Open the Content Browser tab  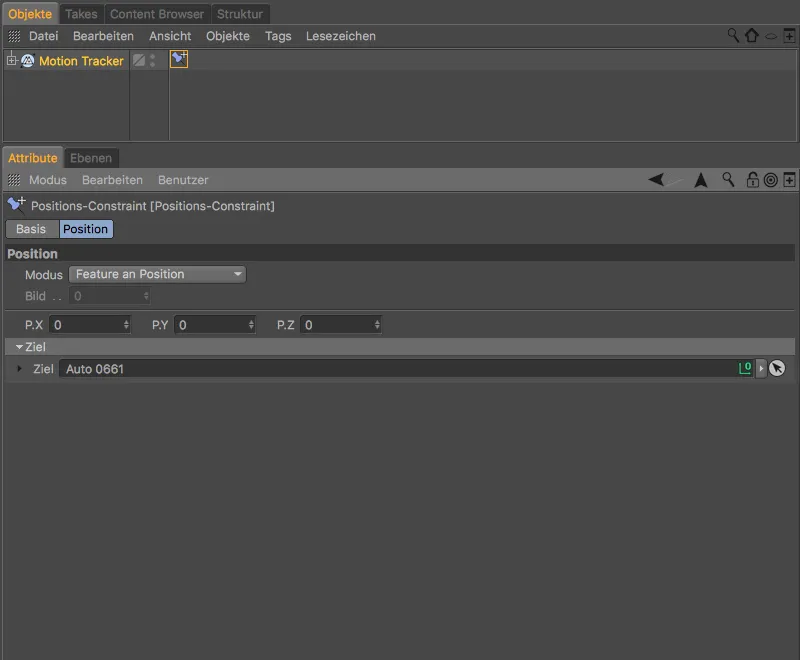(x=157, y=14)
